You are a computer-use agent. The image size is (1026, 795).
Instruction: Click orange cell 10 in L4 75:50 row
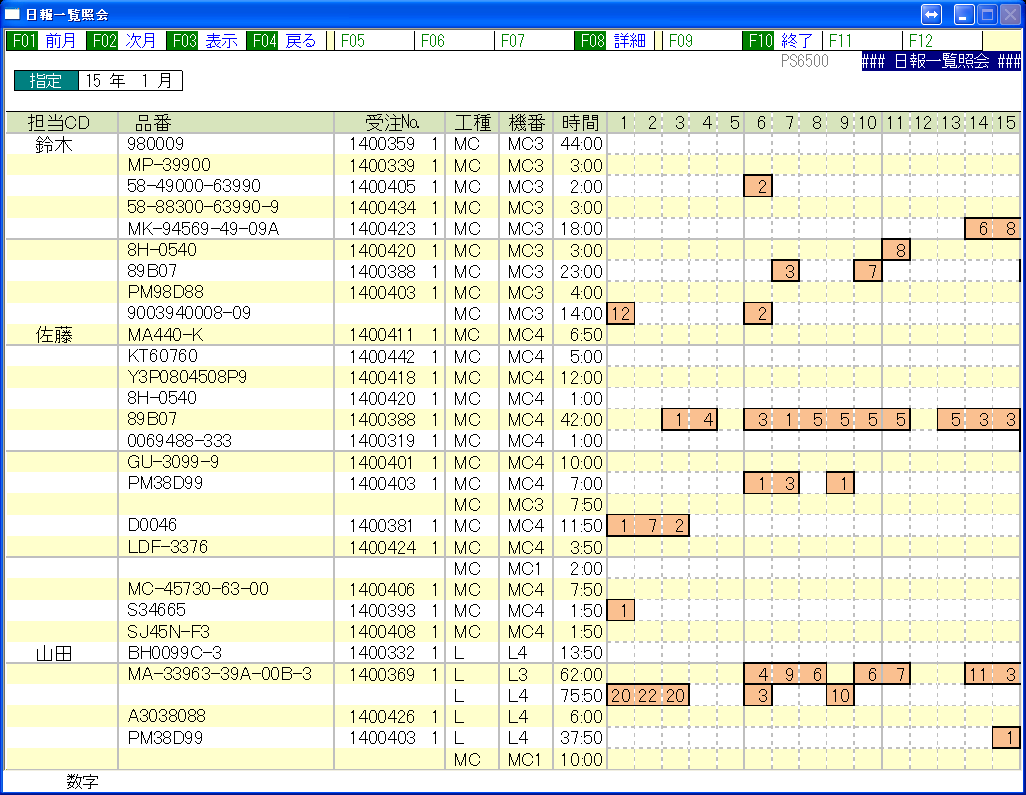pyautogui.click(x=840, y=696)
